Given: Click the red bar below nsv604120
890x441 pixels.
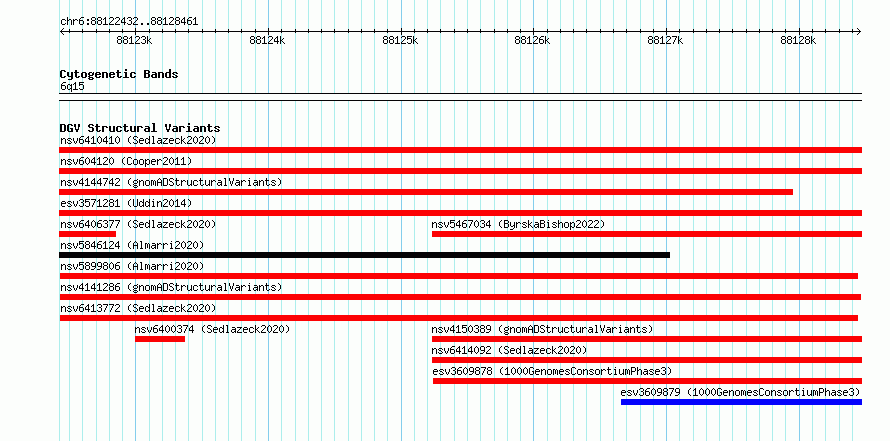Looking at the screenshot, I should 460,171.
